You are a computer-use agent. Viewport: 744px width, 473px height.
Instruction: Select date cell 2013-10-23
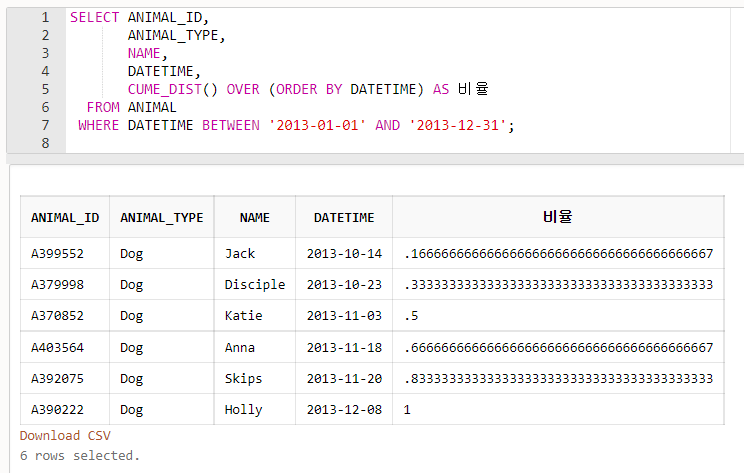344,285
